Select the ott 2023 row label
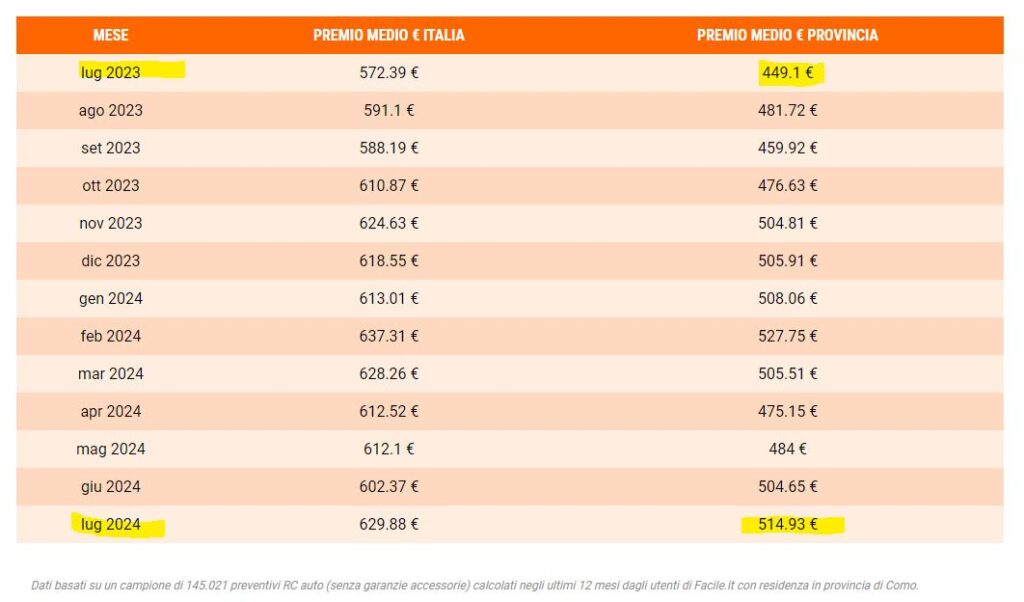The height and width of the screenshot is (602, 1024). tap(110, 185)
